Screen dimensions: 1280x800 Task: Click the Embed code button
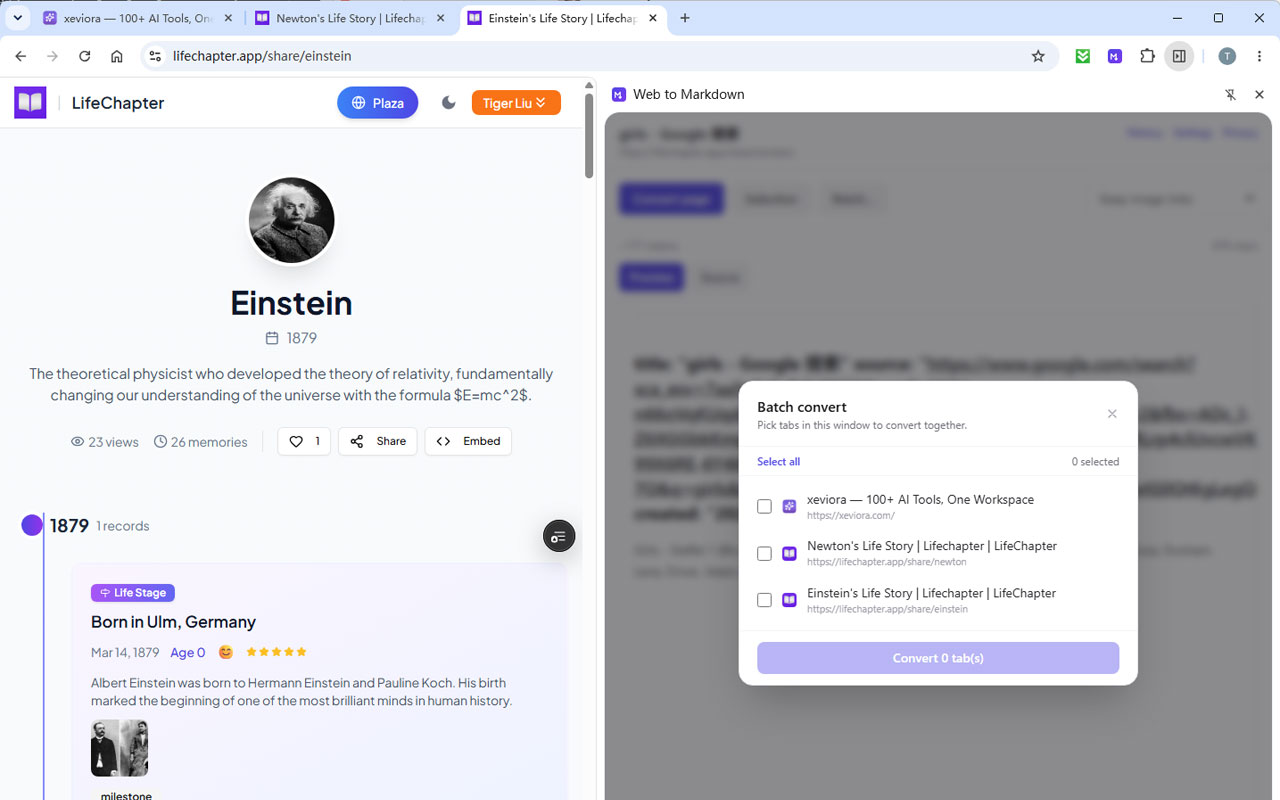[x=468, y=441]
